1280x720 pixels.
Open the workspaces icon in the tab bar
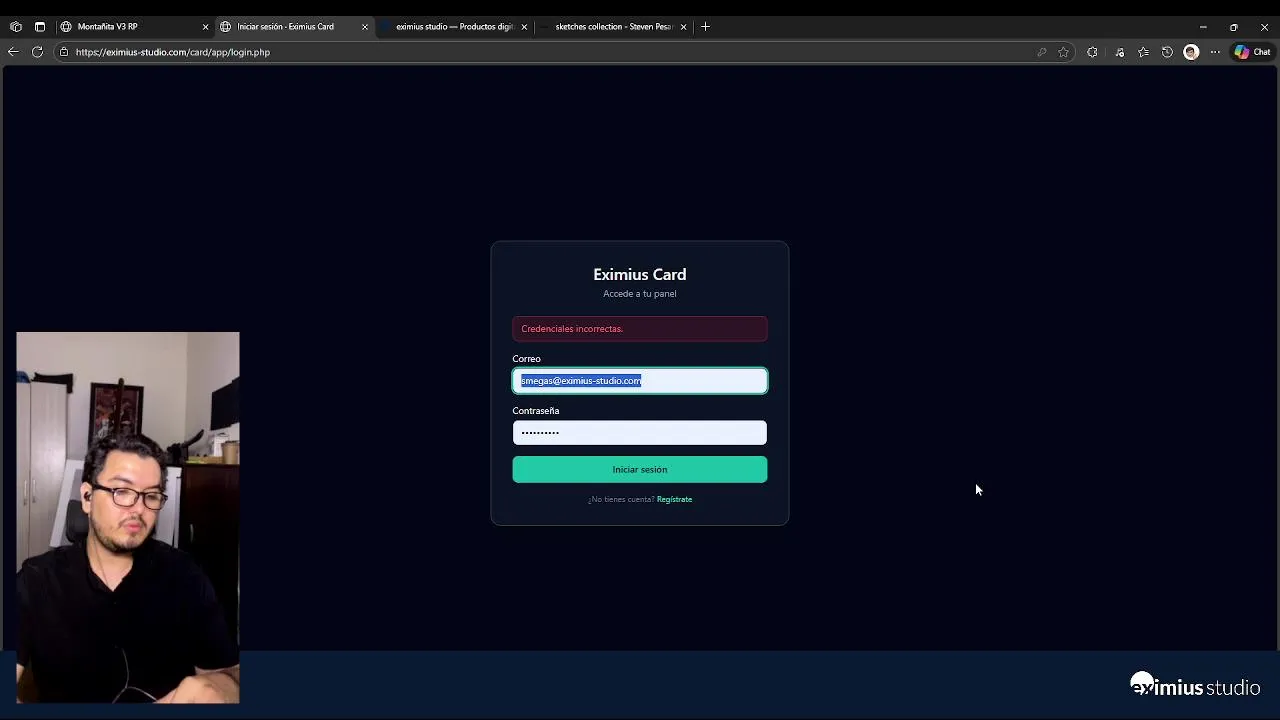pyautogui.click(x=16, y=27)
